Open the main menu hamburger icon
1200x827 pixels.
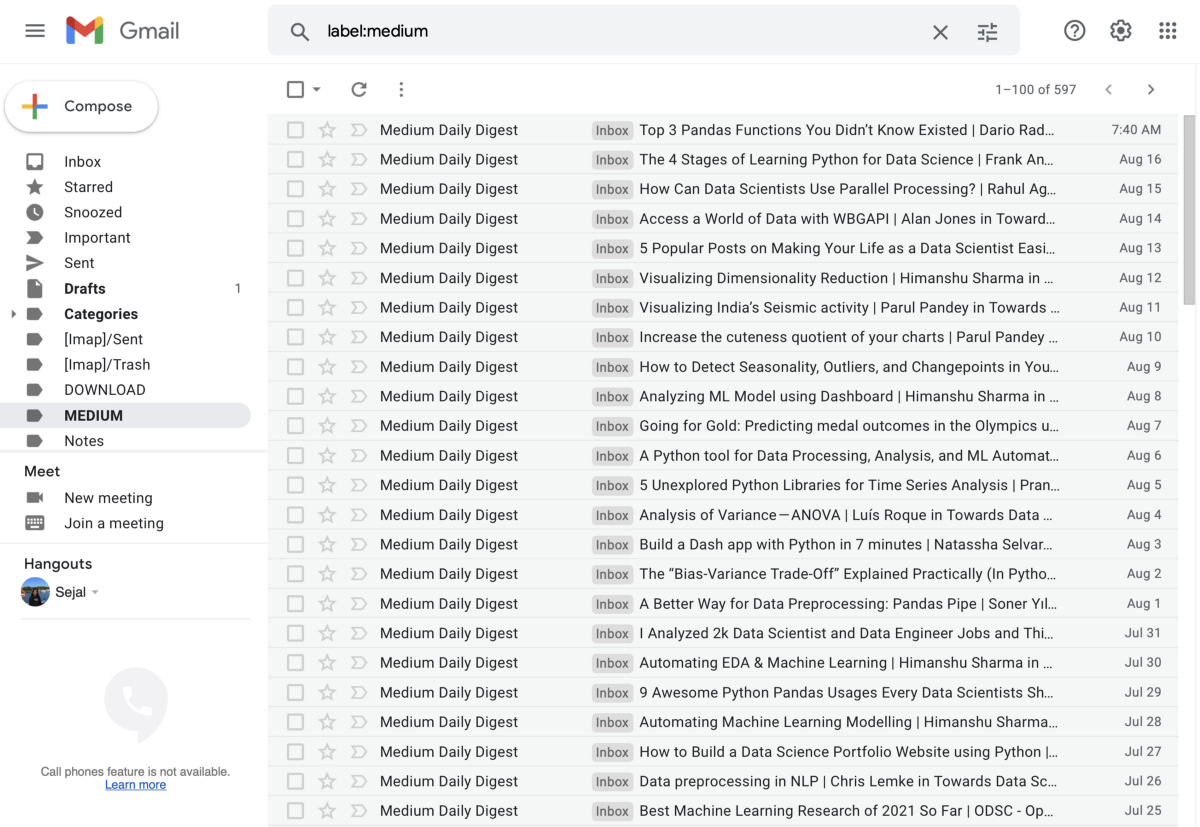[x=35, y=31]
